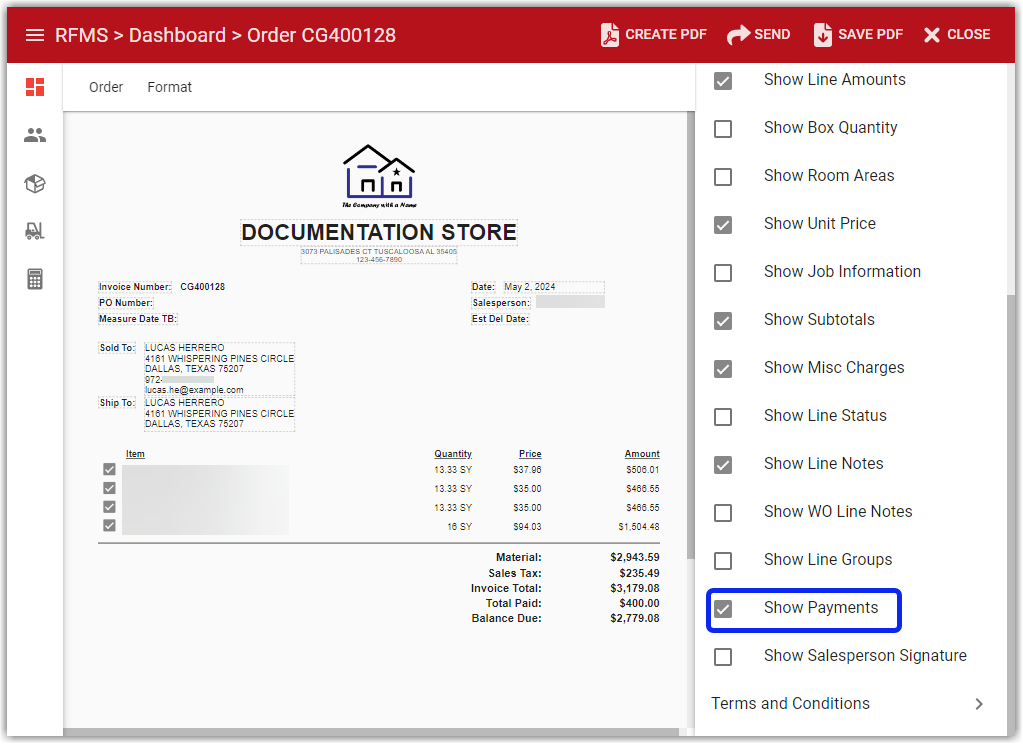Uncheck Show Subtotals
Image resolution: width=1023 pixels, height=744 pixels.
(723, 321)
